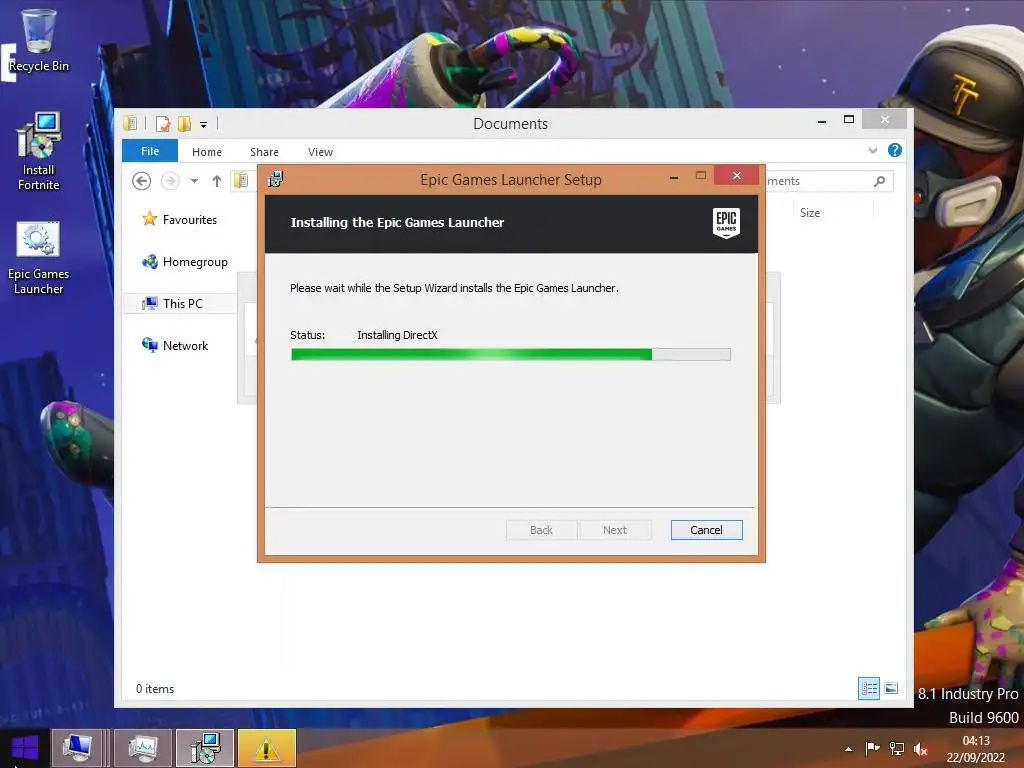Switch to Details view in status bar

coord(869,688)
